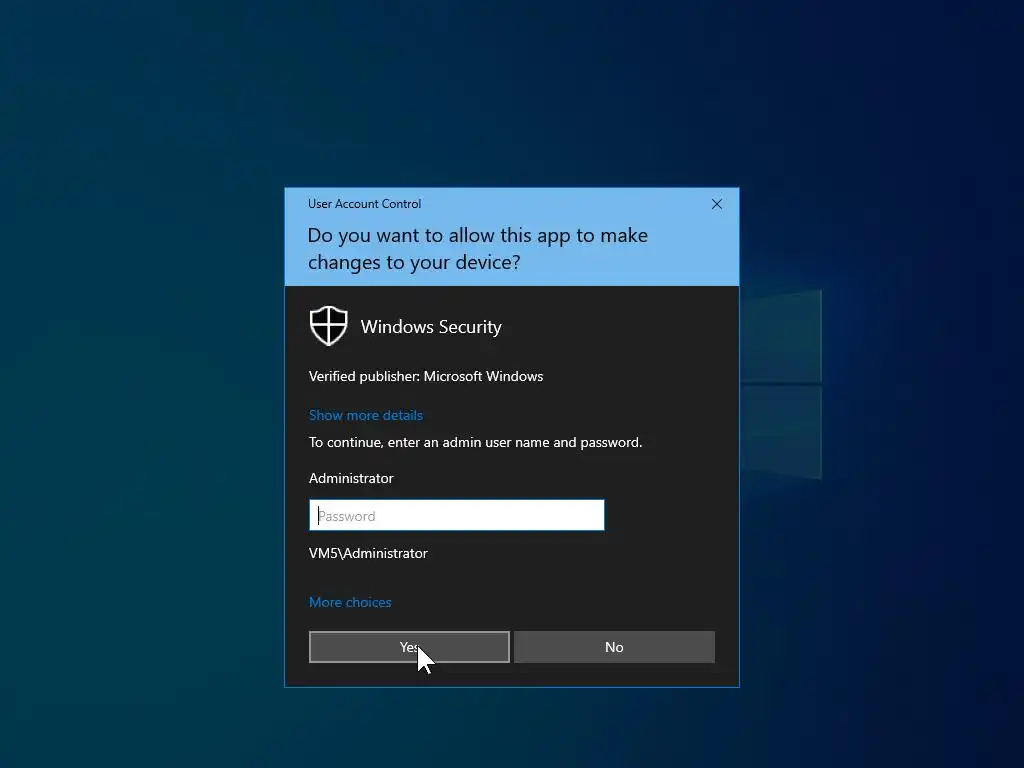Click the User Account Control title text
Image resolution: width=1024 pixels, height=768 pixels.
coord(364,204)
